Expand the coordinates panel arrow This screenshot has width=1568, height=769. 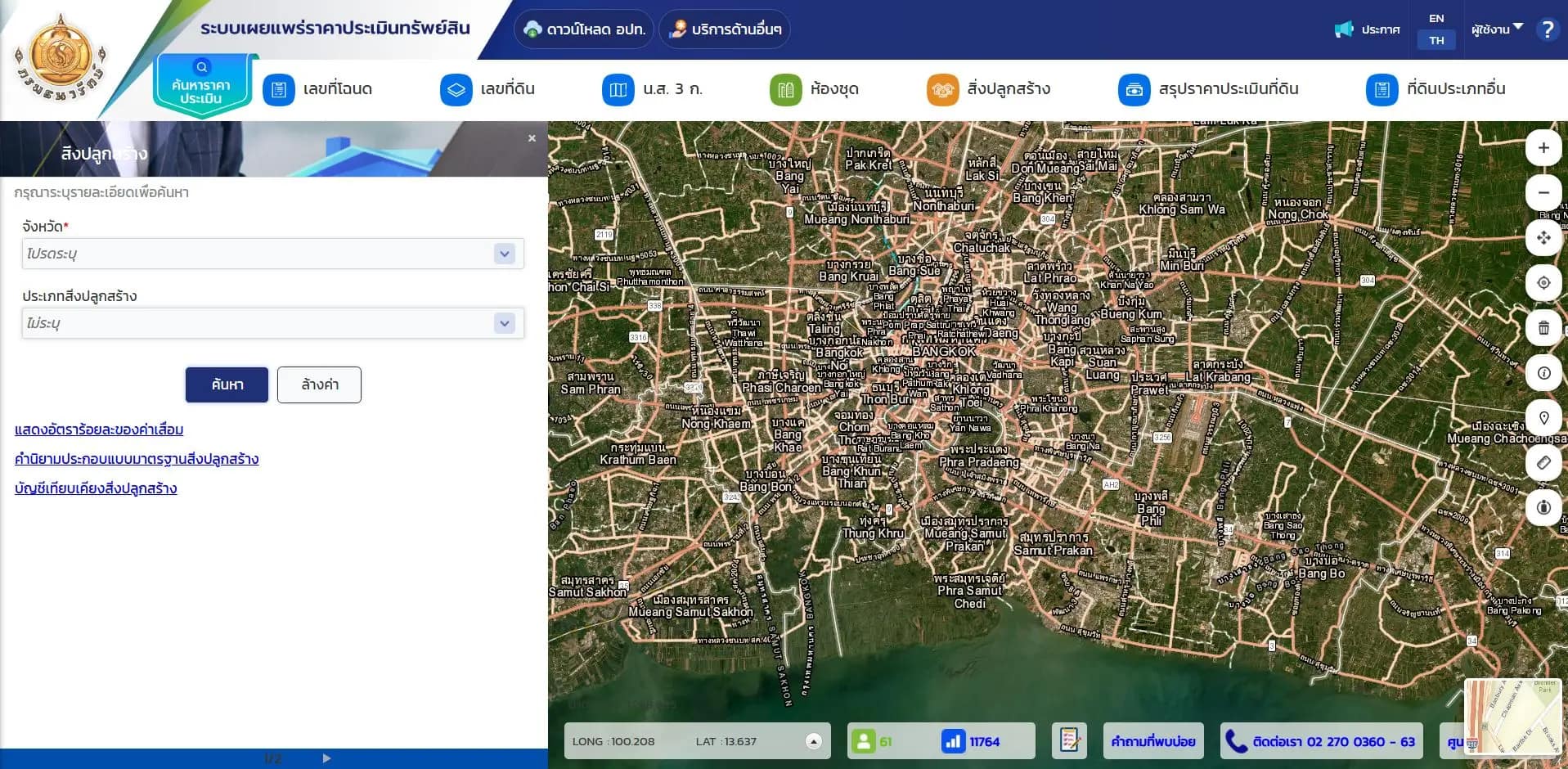[813, 741]
